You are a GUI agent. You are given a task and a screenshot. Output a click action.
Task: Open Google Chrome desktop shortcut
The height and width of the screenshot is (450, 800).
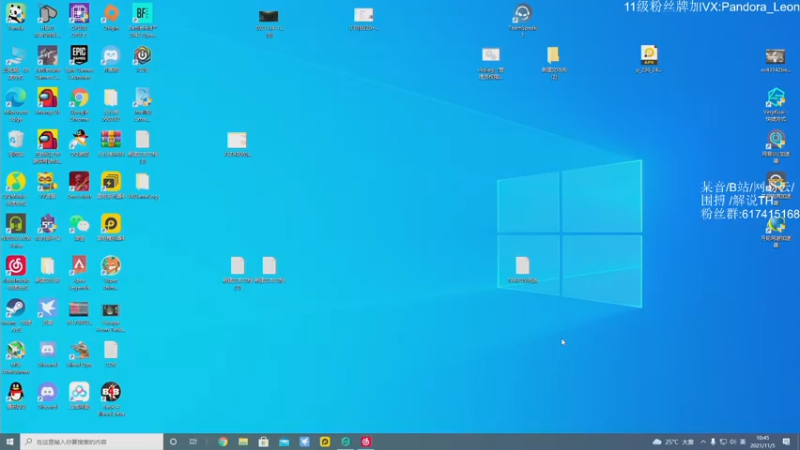point(79,98)
